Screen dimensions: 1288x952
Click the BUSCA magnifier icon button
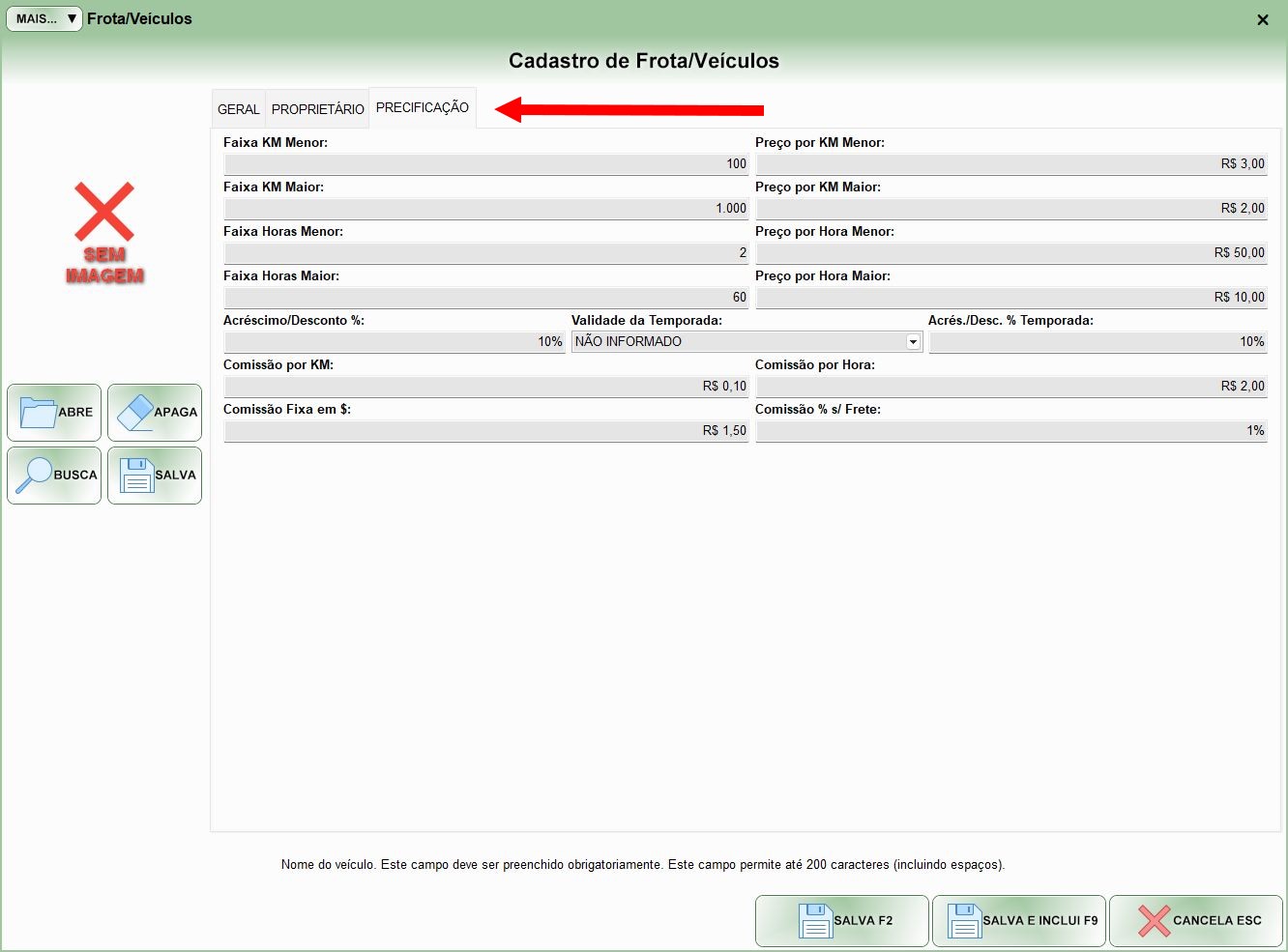(x=54, y=476)
